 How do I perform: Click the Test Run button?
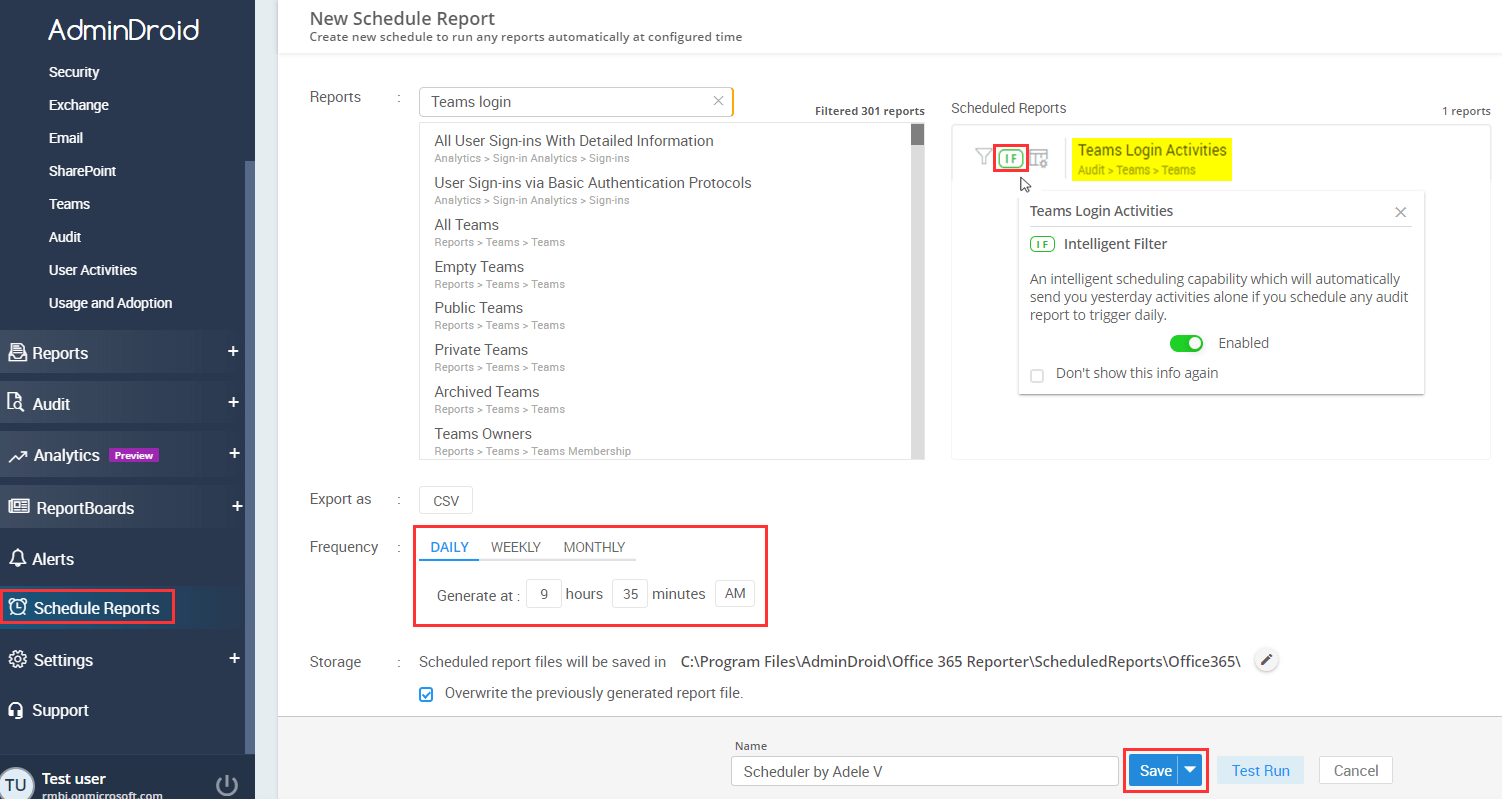click(x=1260, y=770)
